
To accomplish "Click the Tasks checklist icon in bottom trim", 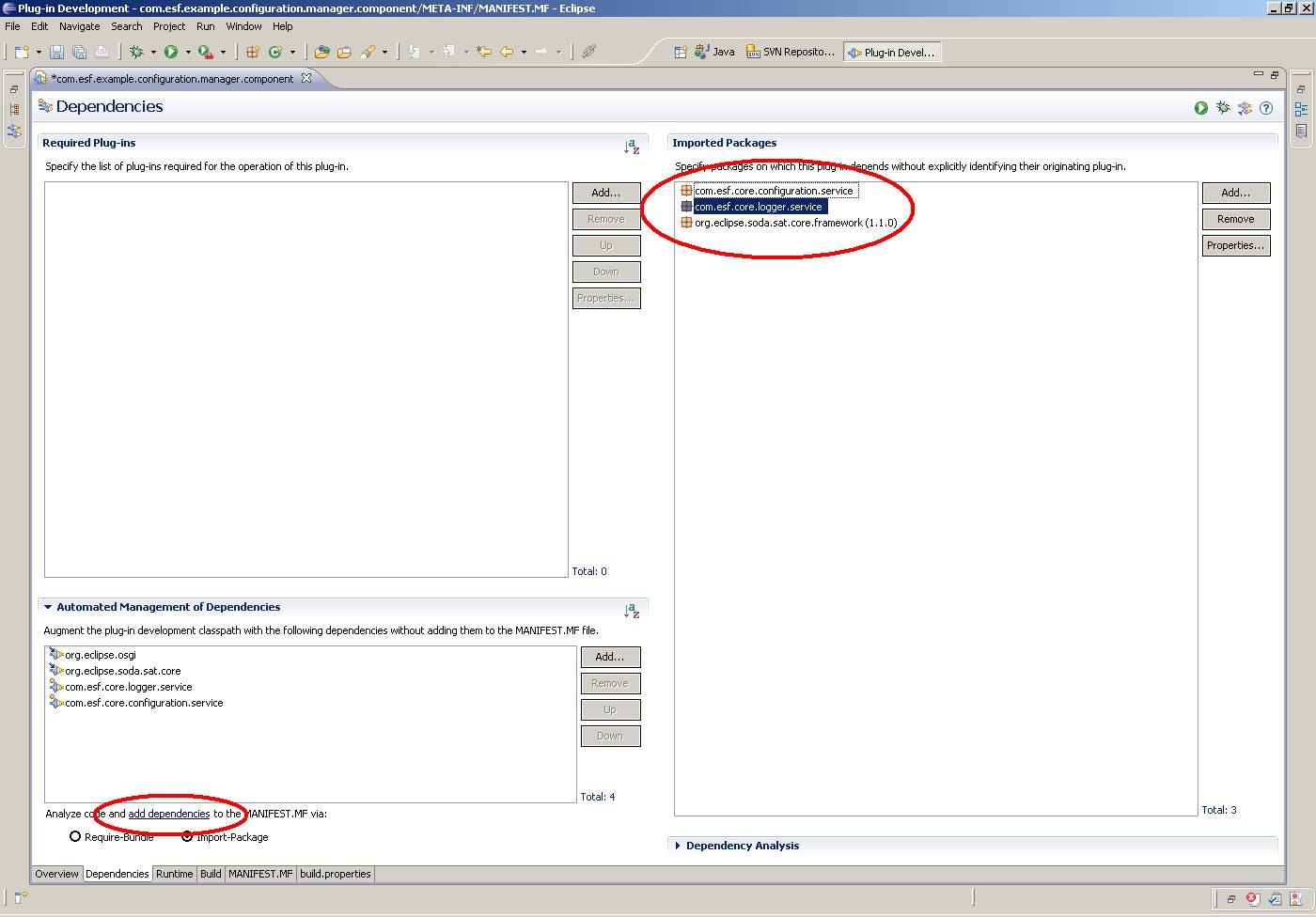I will [x=1275, y=899].
